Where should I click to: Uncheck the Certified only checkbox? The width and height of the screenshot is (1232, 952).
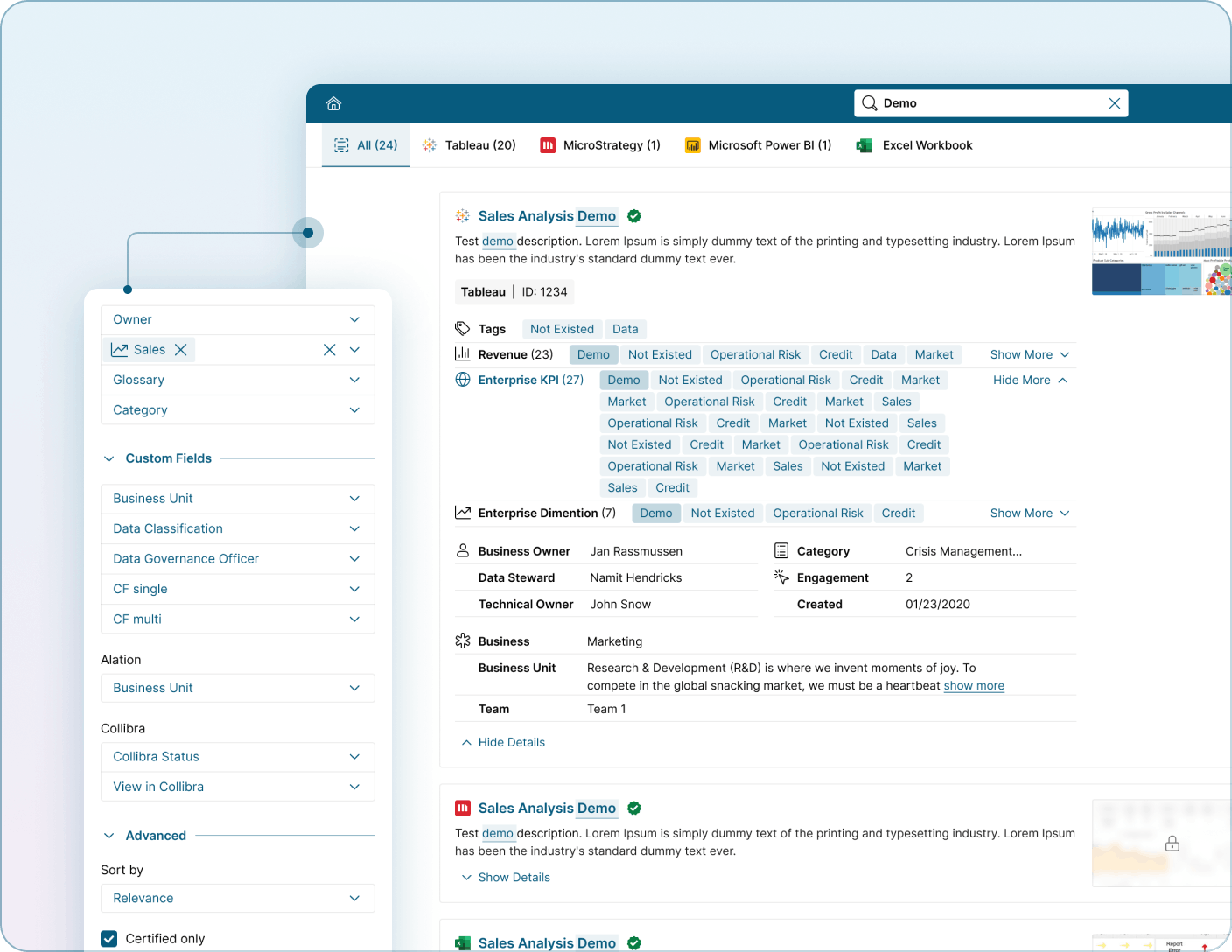[108, 938]
